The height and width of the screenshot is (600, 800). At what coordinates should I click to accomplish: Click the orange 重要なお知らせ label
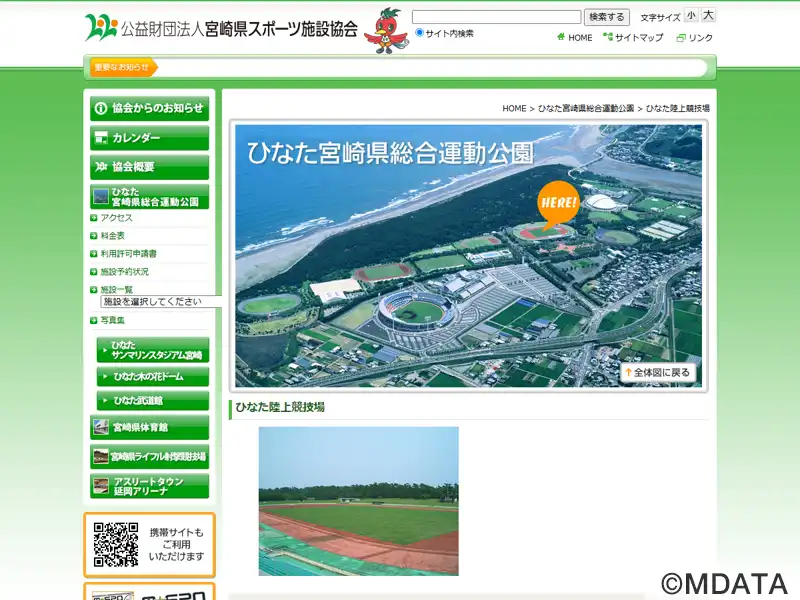point(123,67)
